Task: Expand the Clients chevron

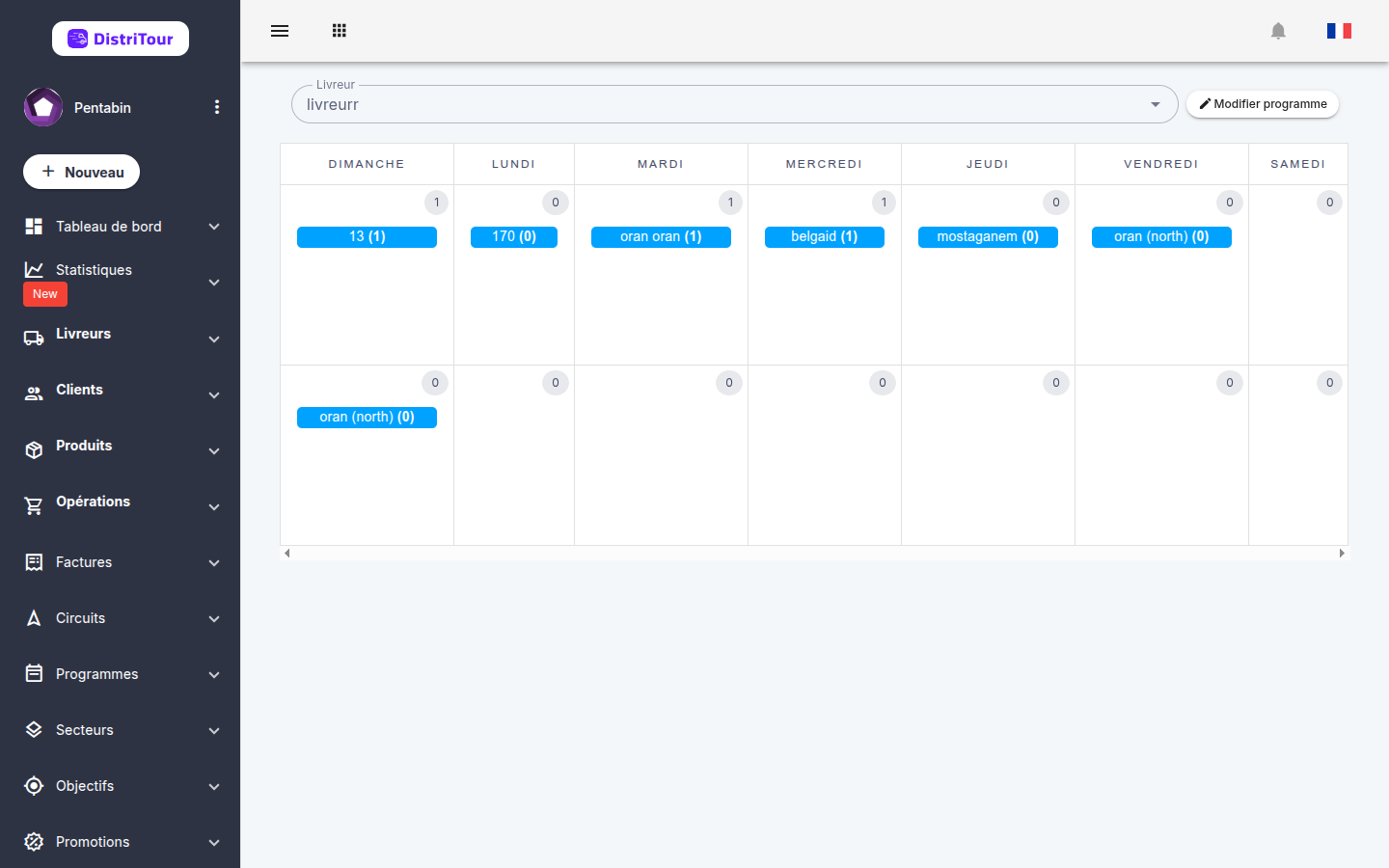Action: (214, 395)
